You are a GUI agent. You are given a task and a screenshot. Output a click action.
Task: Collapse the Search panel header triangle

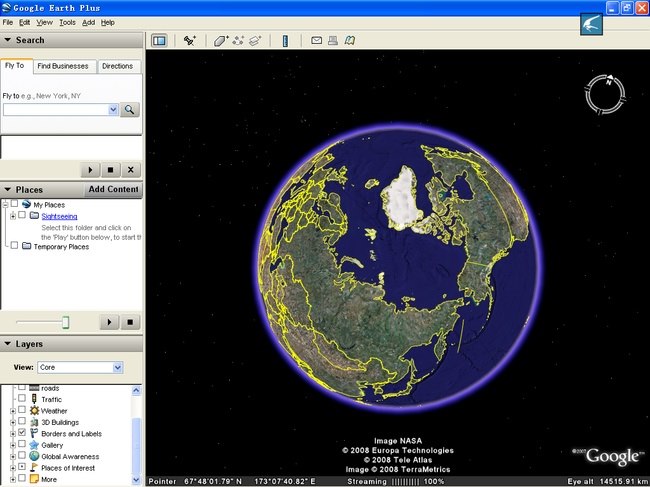(x=7, y=40)
